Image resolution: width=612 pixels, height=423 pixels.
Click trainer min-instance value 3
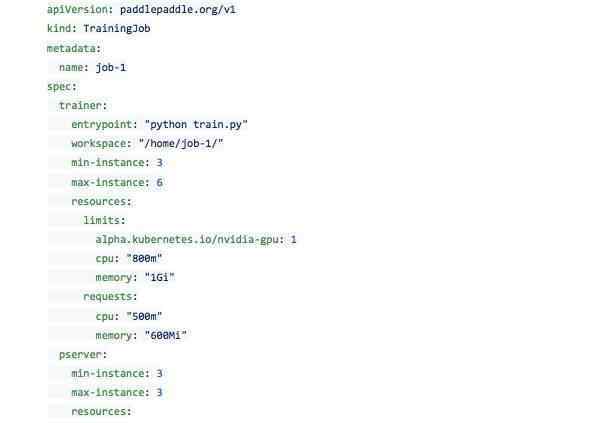[x=159, y=163]
